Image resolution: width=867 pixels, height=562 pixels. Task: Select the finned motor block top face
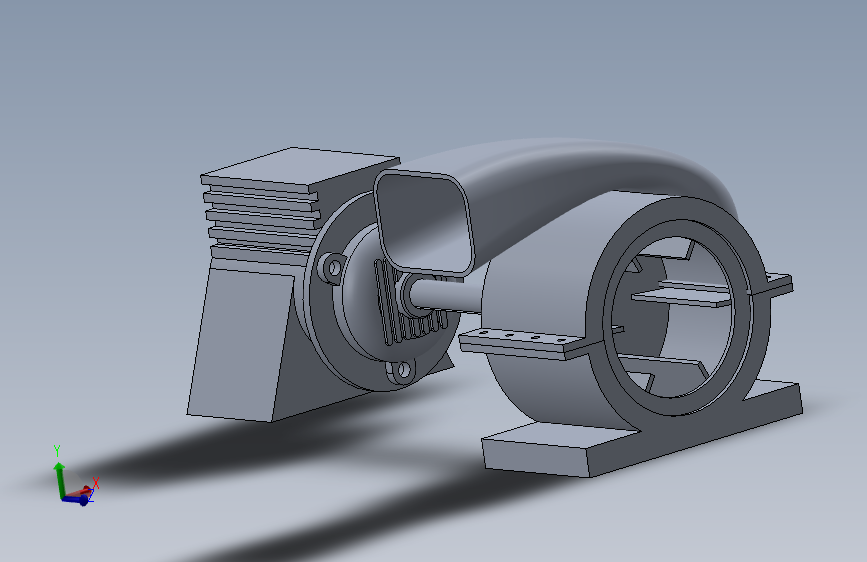tap(301, 166)
